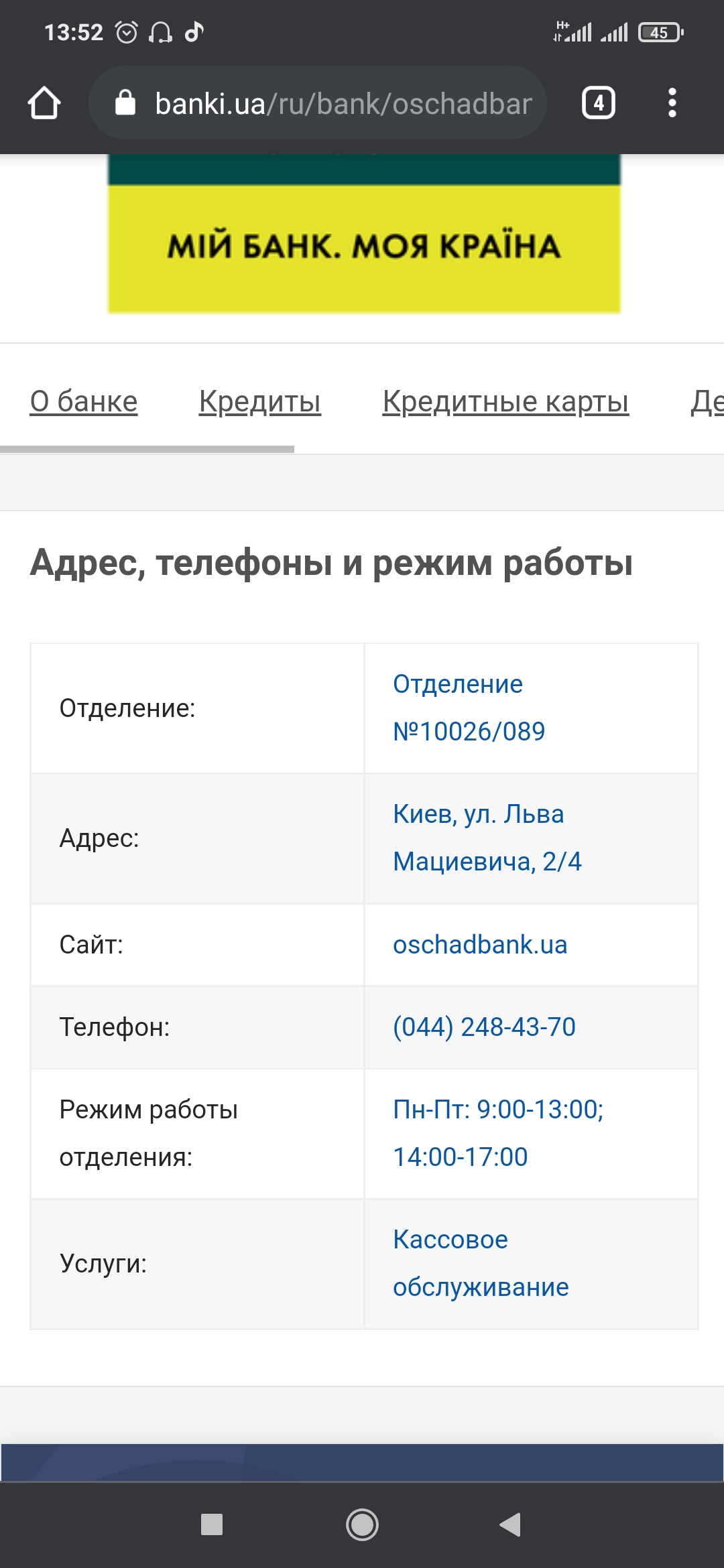
Task: Visit the oschadbank.ua website link
Action: tap(480, 945)
